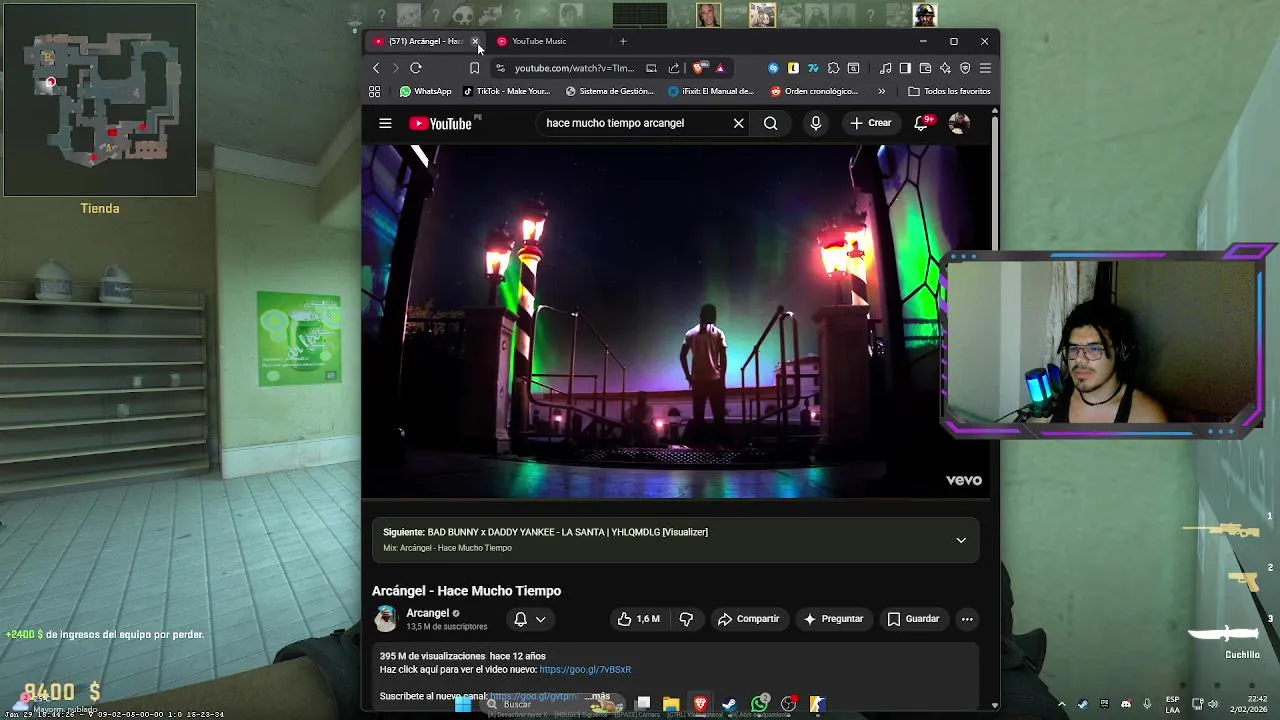Viewport: 1280px width, 720px height.
Task: Open the TikTok bookmark
Action: [507, 91]
